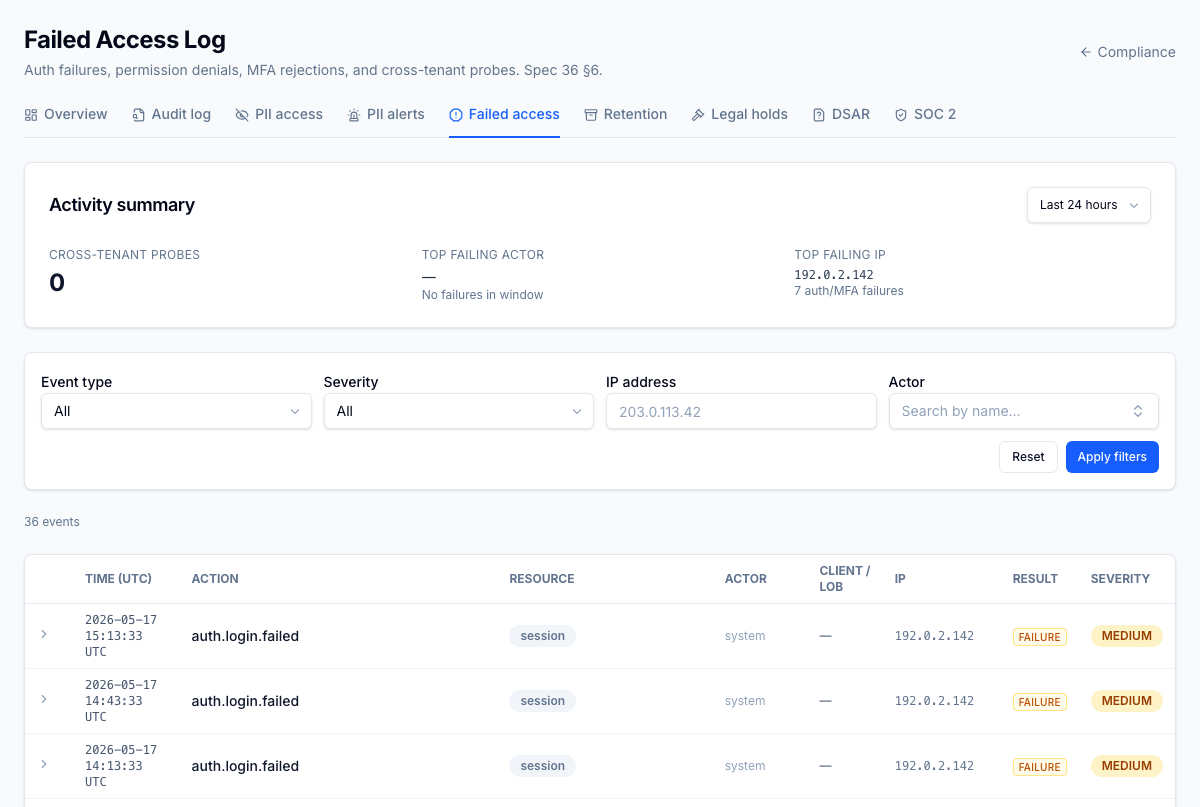
Task: Click auth.login.failed in the 14:13:33 row
Action: pos(245,766)
